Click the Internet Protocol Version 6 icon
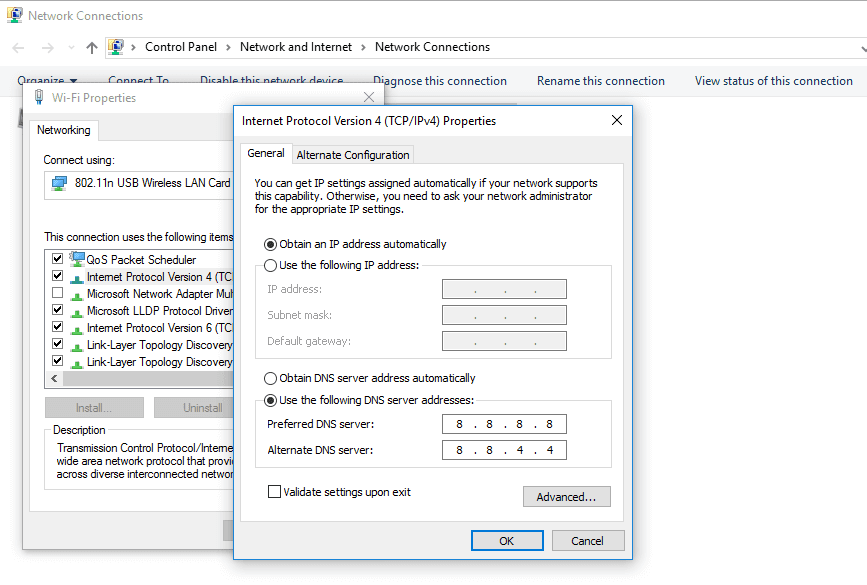This screenshot has height=585, width=867. (x=77, y=328)
